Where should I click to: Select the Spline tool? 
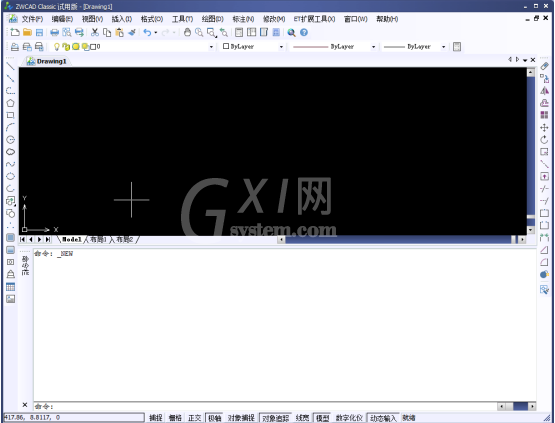tap(11, 164)
